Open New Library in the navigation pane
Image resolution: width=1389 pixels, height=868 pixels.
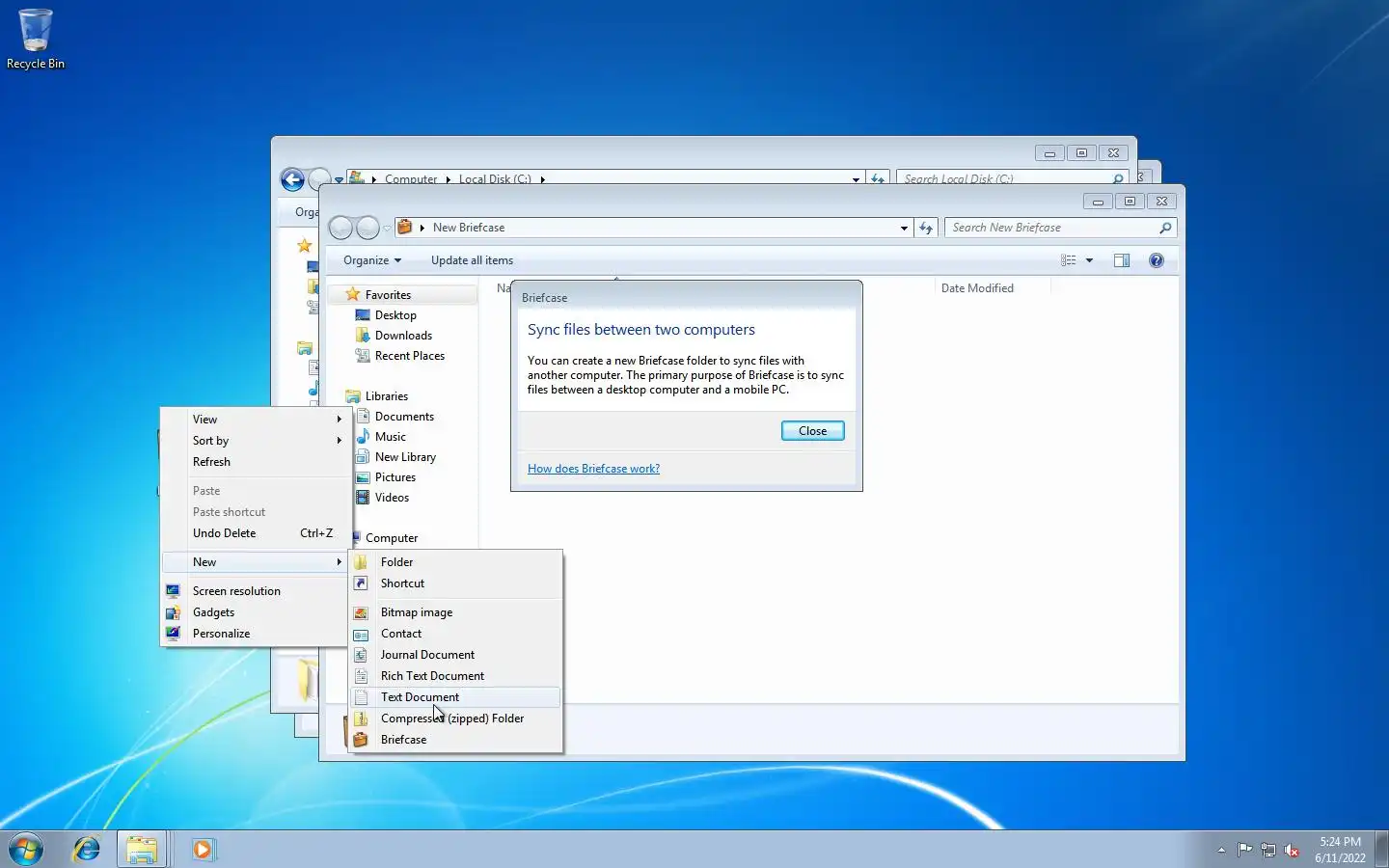(x=405, y=457)
